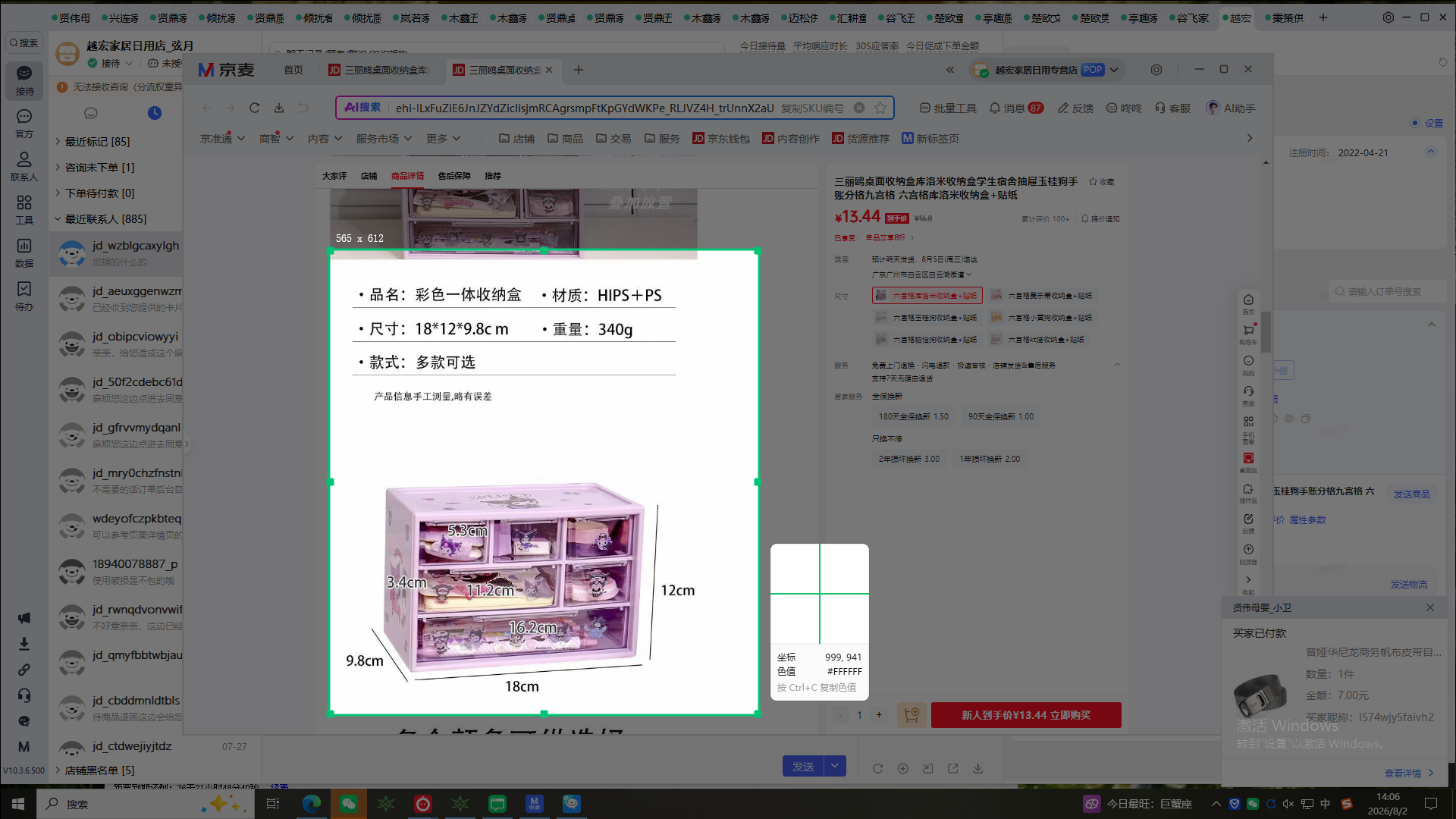Image resolution: width=1456 pixels, height=819 pixels.
Task: Open the 数据 data icon in sidebar
Action: (24, 253)
